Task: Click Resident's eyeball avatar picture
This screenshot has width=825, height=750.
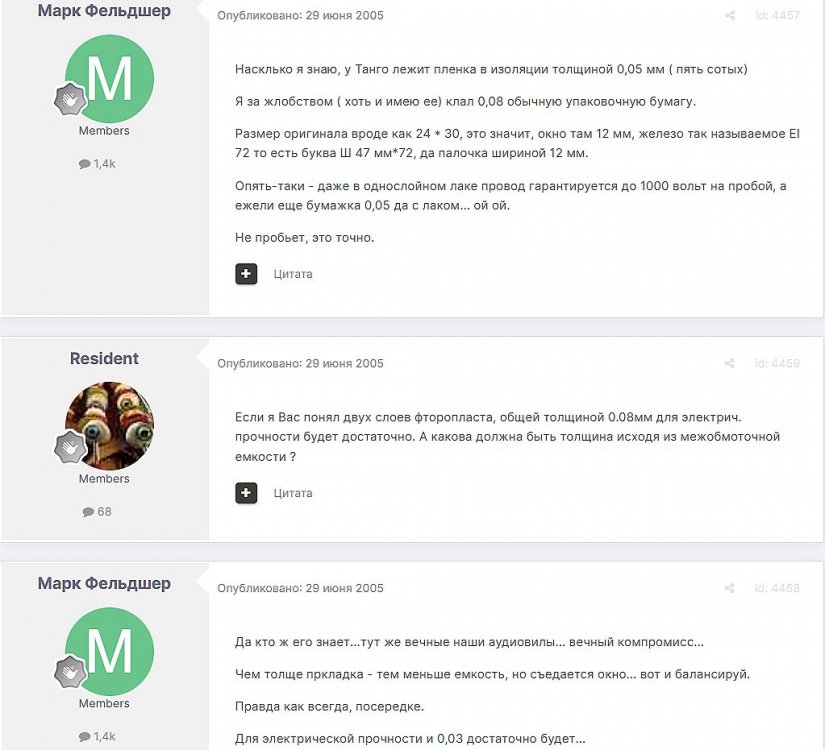Action: [109, 426]
